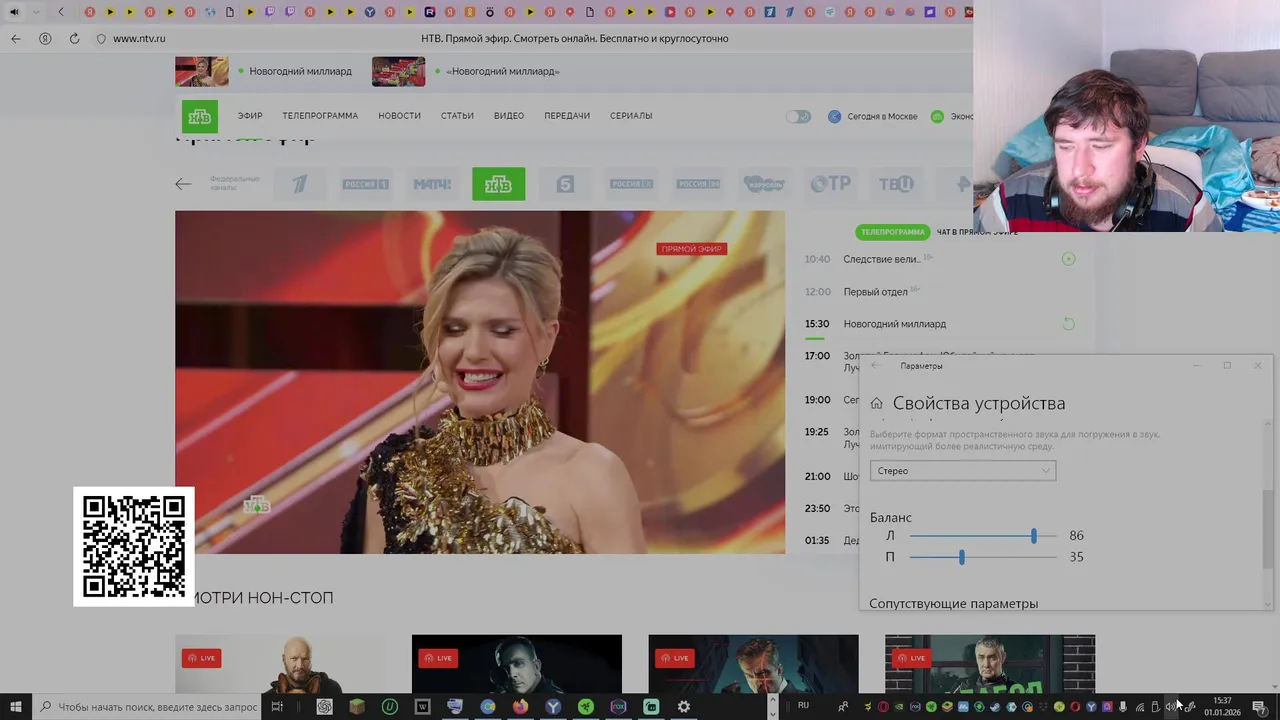Open Task View on taskbar
The height and width of the screenshot is (720, 1280).
pyautogui.click(x=277, y=707)
